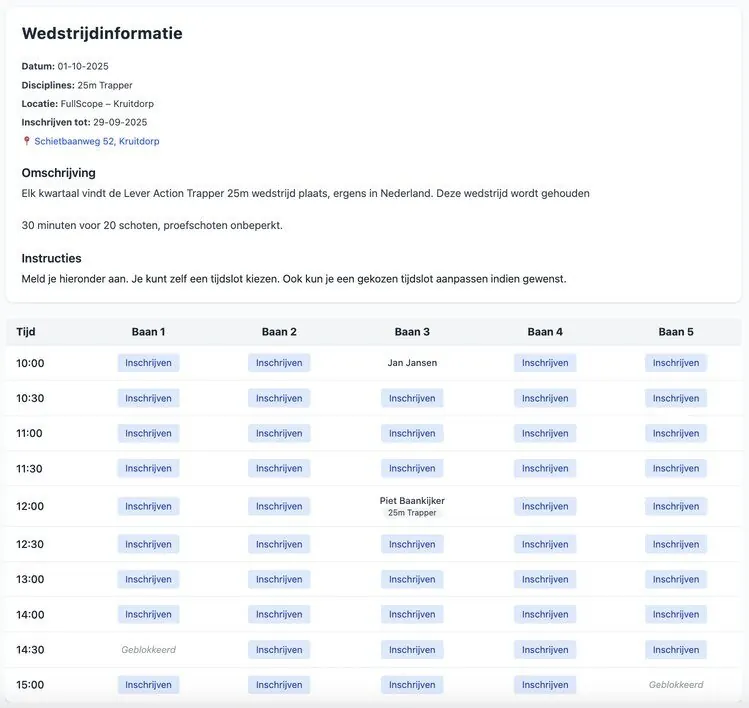Click the Omschrijving heading
This screenshot has height=708, width=749.
pos(58,173)
